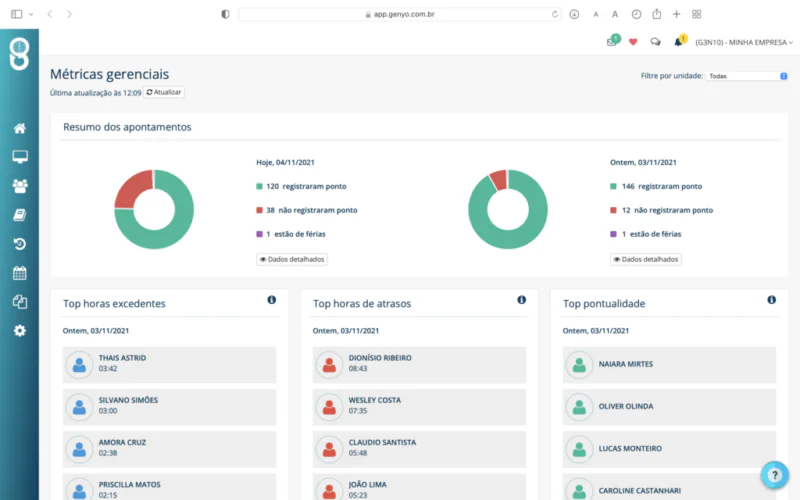The width and height of the screenshot is (800, 500).
Task: Click the red heart icon
Action: (633, 42)
